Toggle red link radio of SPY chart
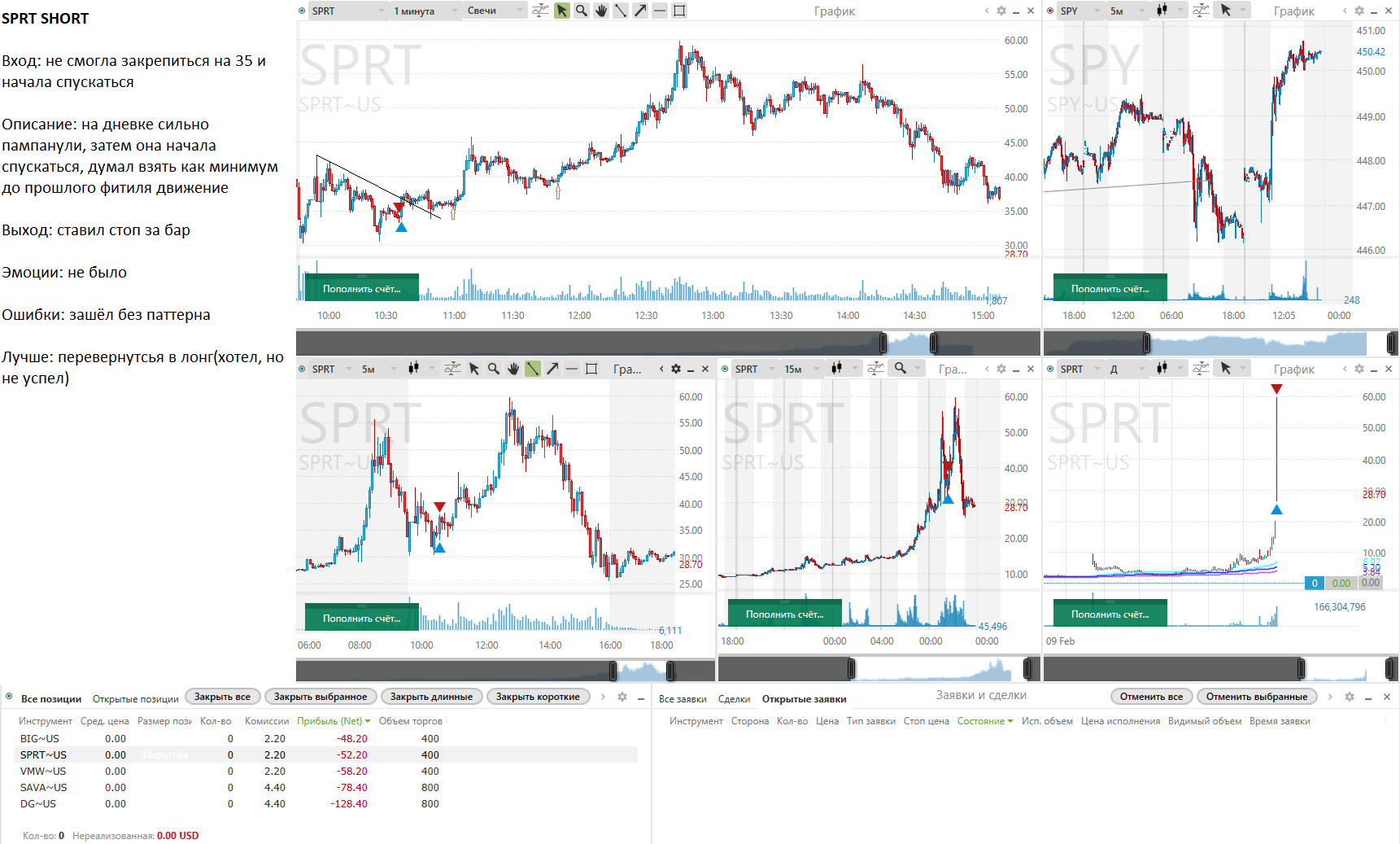The width and height of the screenshot is (1400, 844). (1051, 11)
